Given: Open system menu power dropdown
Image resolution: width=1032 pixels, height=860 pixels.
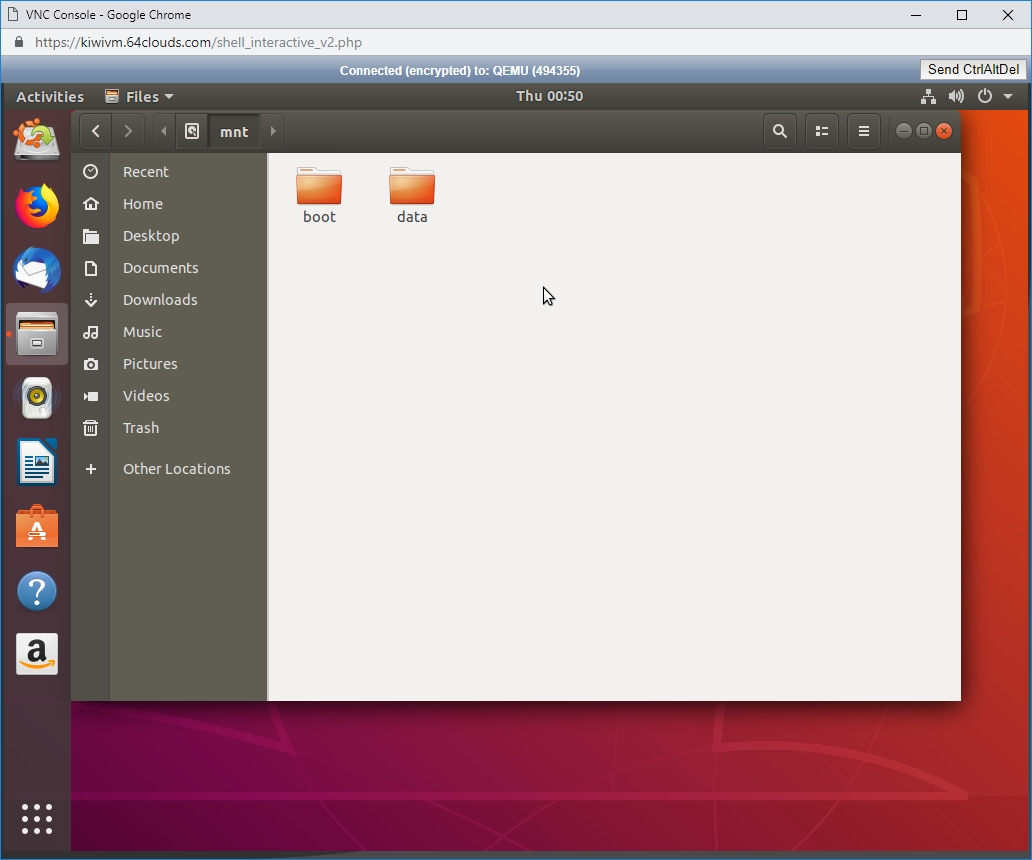Looking at the screenshot, I should click(x=995, y=97).
